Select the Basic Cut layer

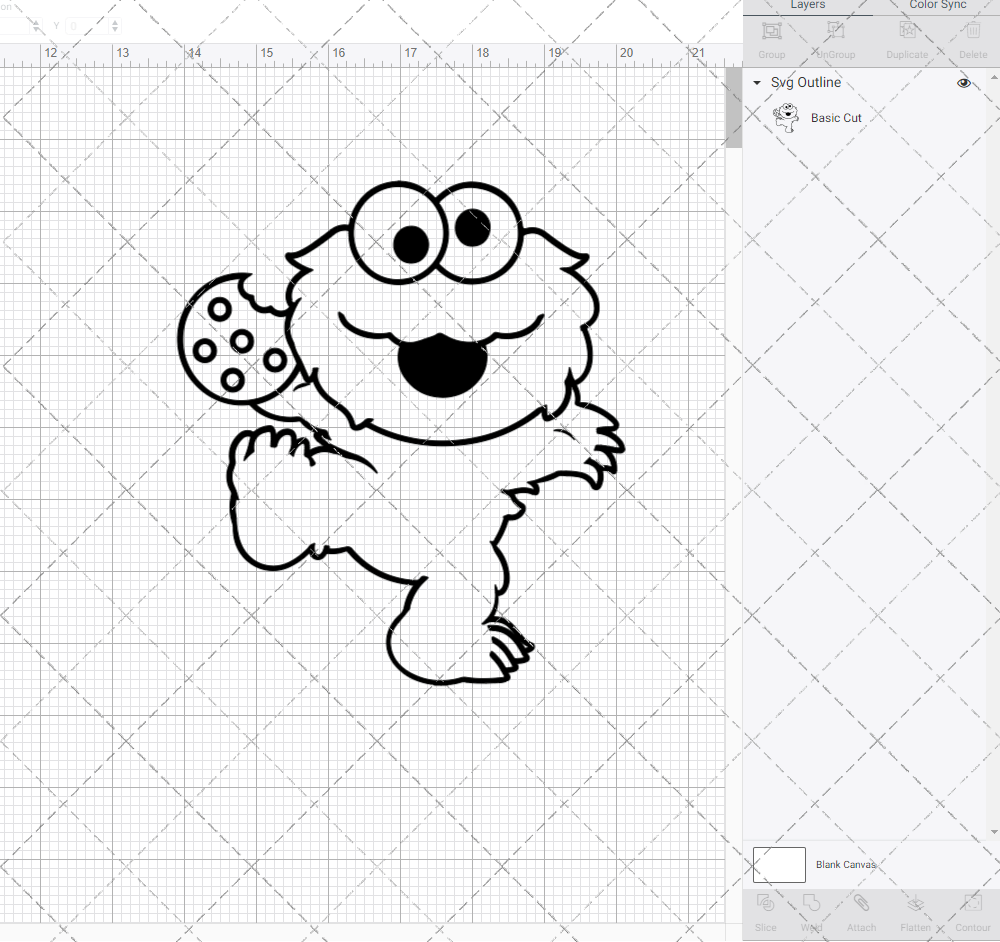pyautogui.click(x=836, y=117)
